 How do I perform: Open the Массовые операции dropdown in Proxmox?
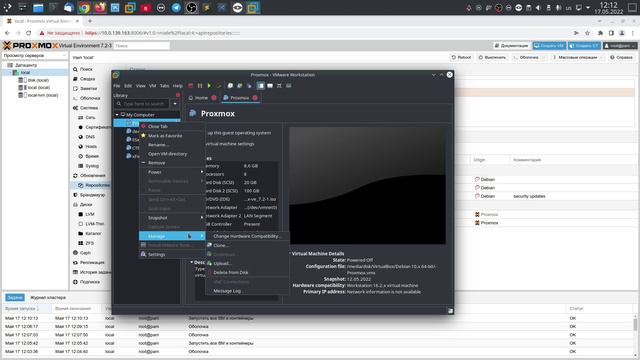click(577, 58)
